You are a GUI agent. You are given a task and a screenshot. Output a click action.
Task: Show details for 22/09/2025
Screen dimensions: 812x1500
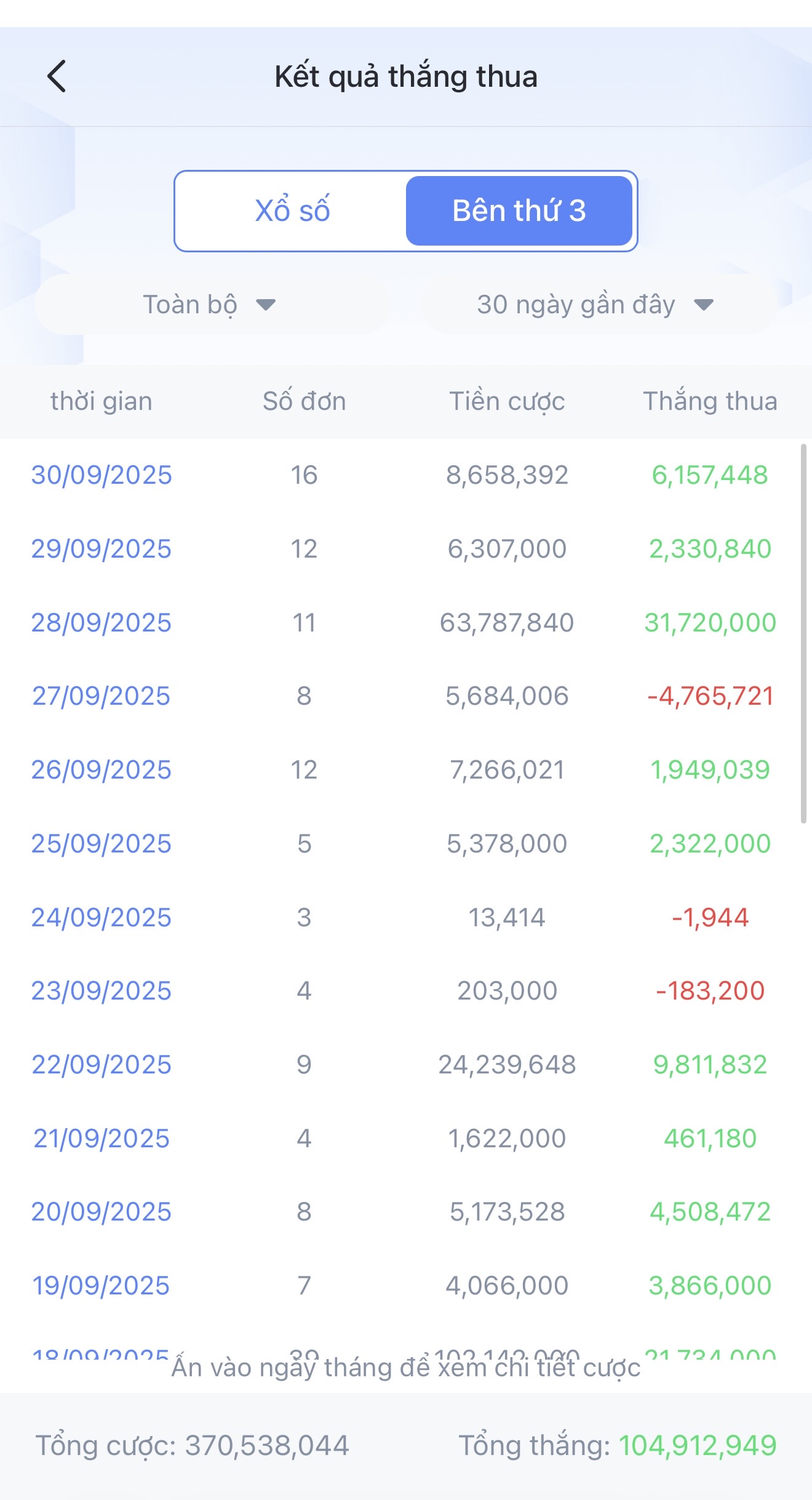101,1065
